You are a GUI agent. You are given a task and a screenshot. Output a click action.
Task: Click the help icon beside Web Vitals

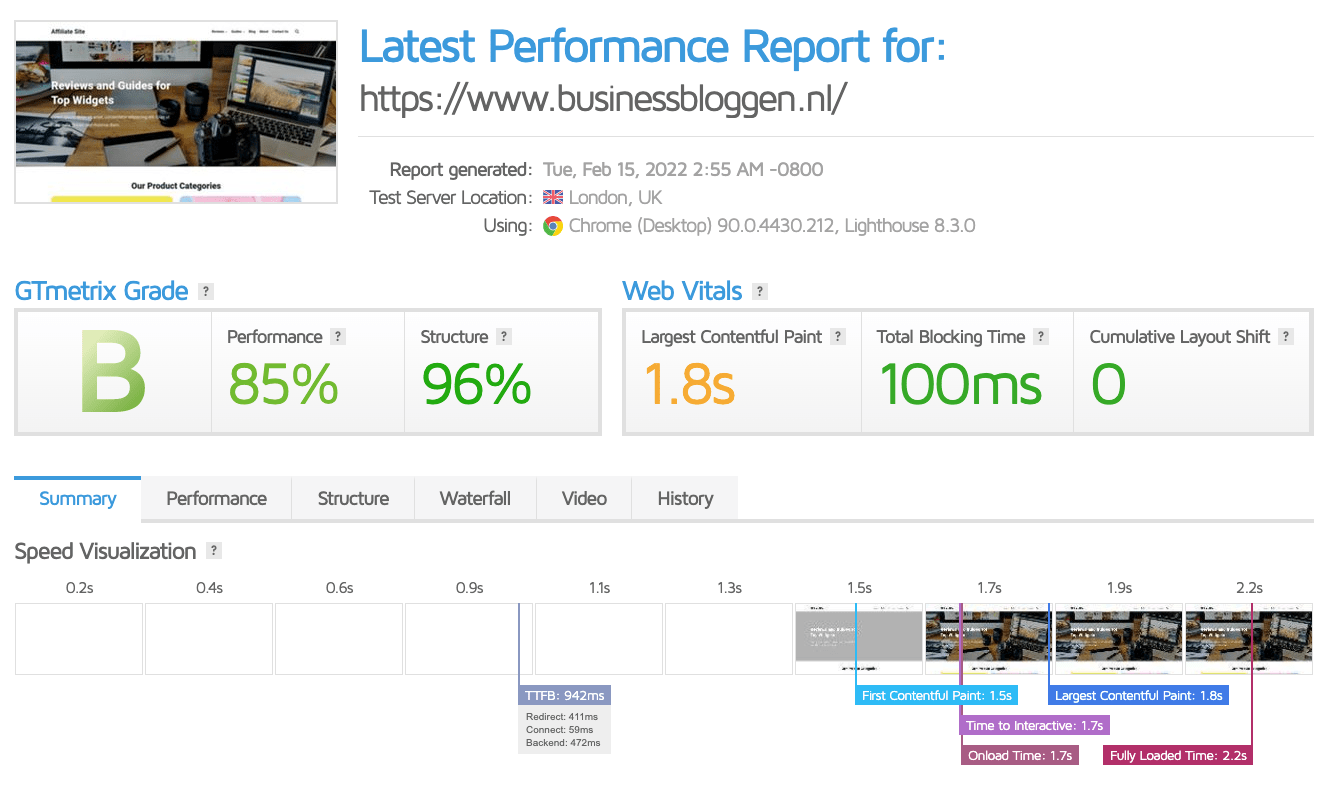click(x=760, y=292)
